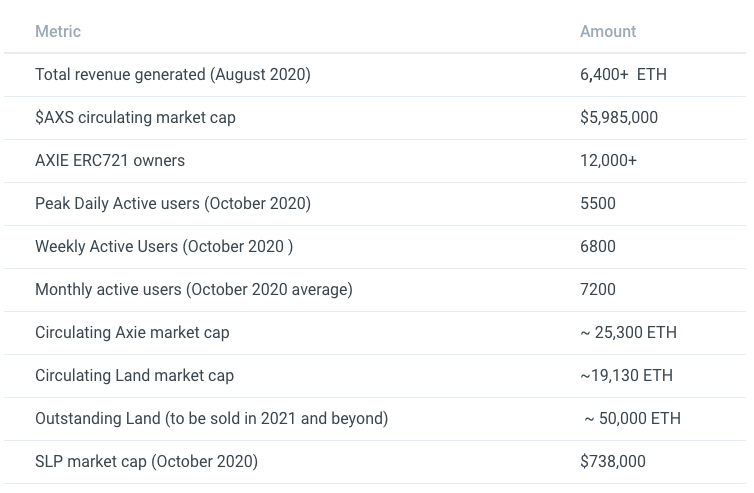Screen dimensions: 754x493
Task: Select Total revenue generated (August 2020) row
Action: point(173,75)
